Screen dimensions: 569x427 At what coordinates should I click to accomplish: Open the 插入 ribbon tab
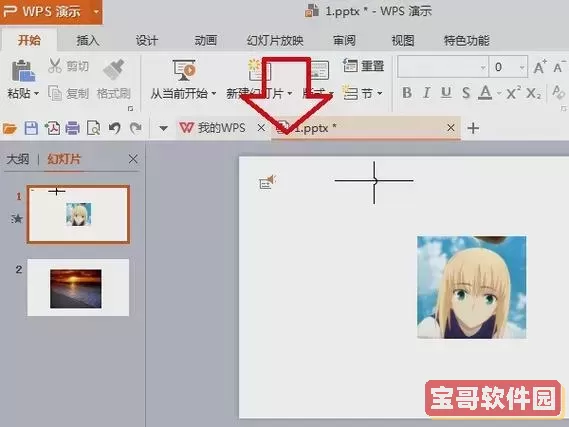(x=88, y=40)
